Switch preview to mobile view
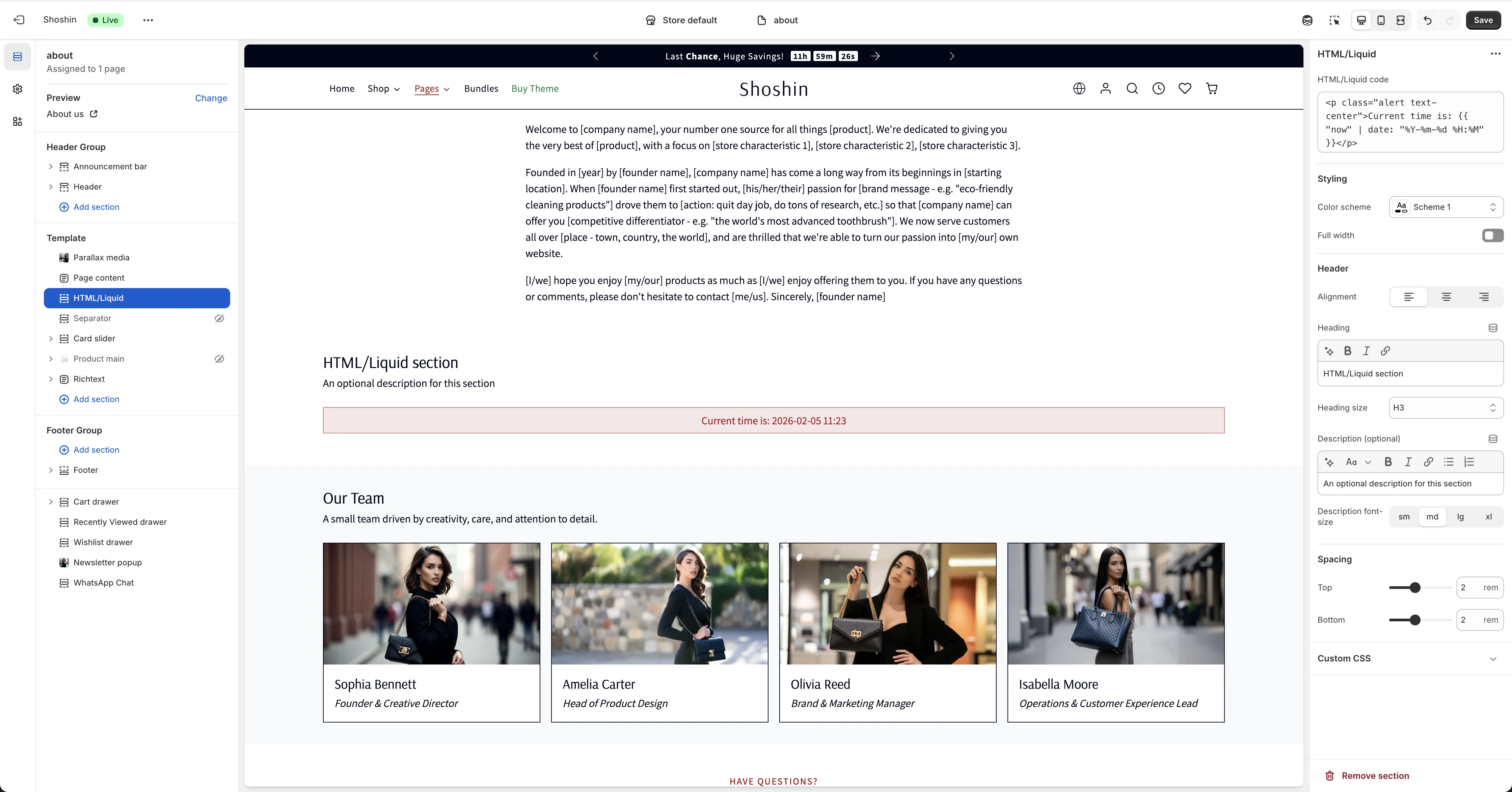Image resolution: width=1512 pixels, height=792 pixels. point(1381,20)
